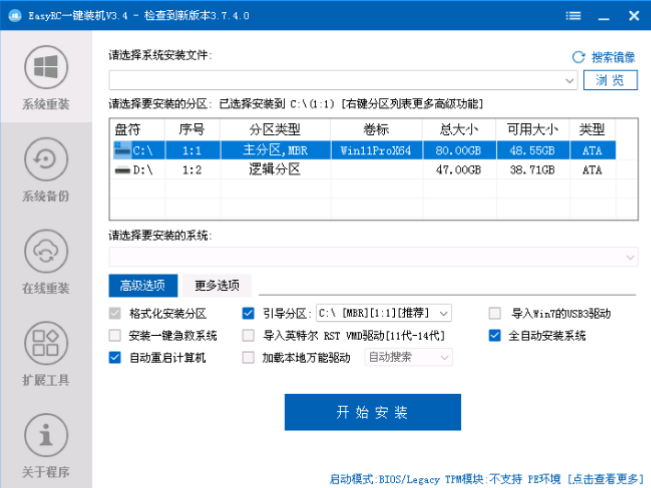
Task: Click the 80.00GB total size cell
Action: [458, 150]
